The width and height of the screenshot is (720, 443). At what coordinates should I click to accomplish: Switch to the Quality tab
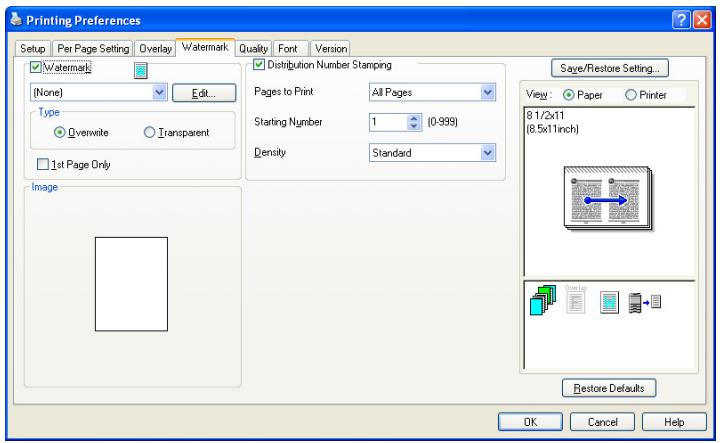(253, 48)
